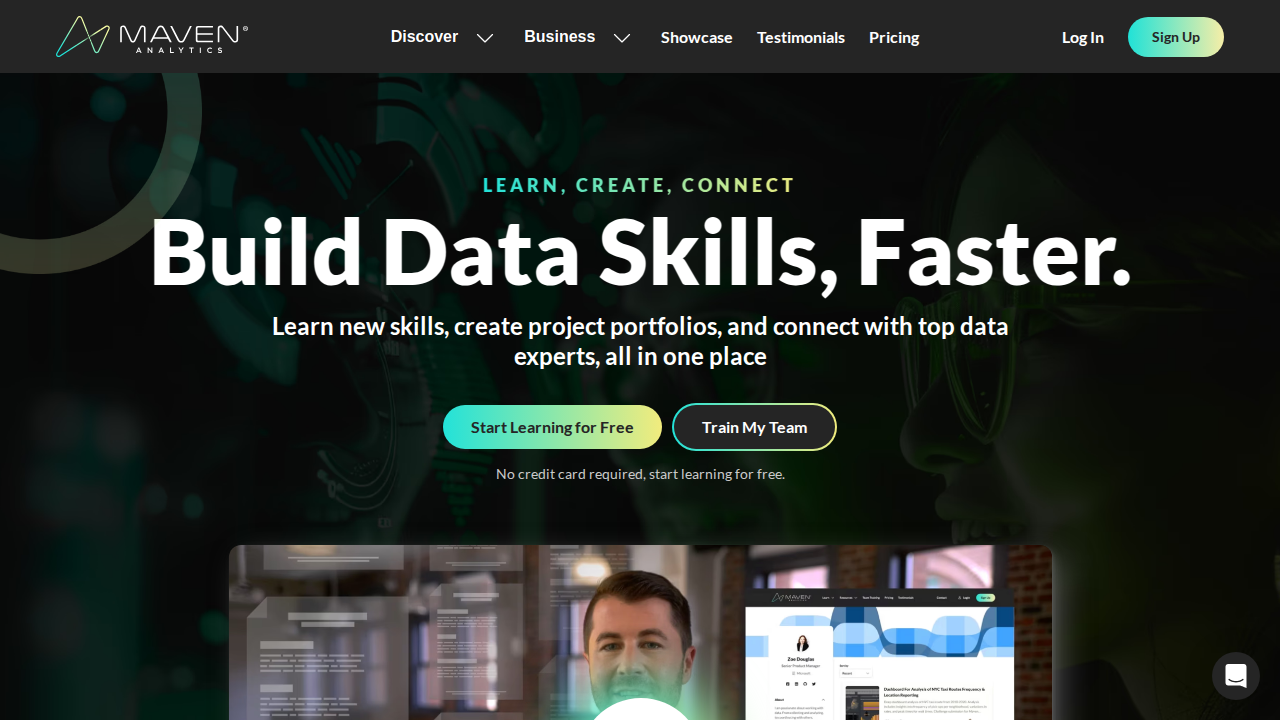Click the no credit card required note
Viewport: 1280px width, 720px height.
[640, 474]
